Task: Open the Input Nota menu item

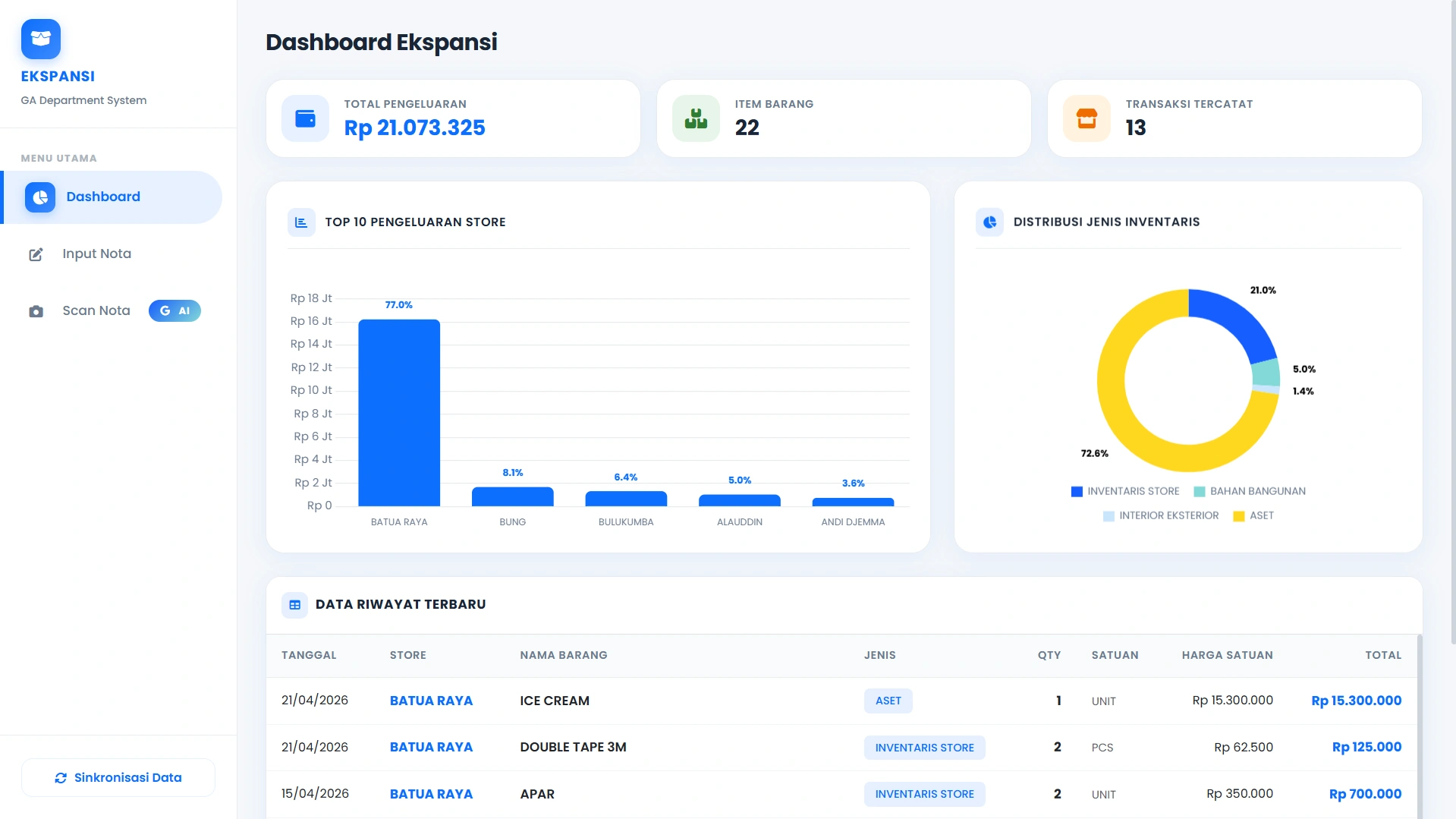Action: pyautogui.click(x=112, y=254)
